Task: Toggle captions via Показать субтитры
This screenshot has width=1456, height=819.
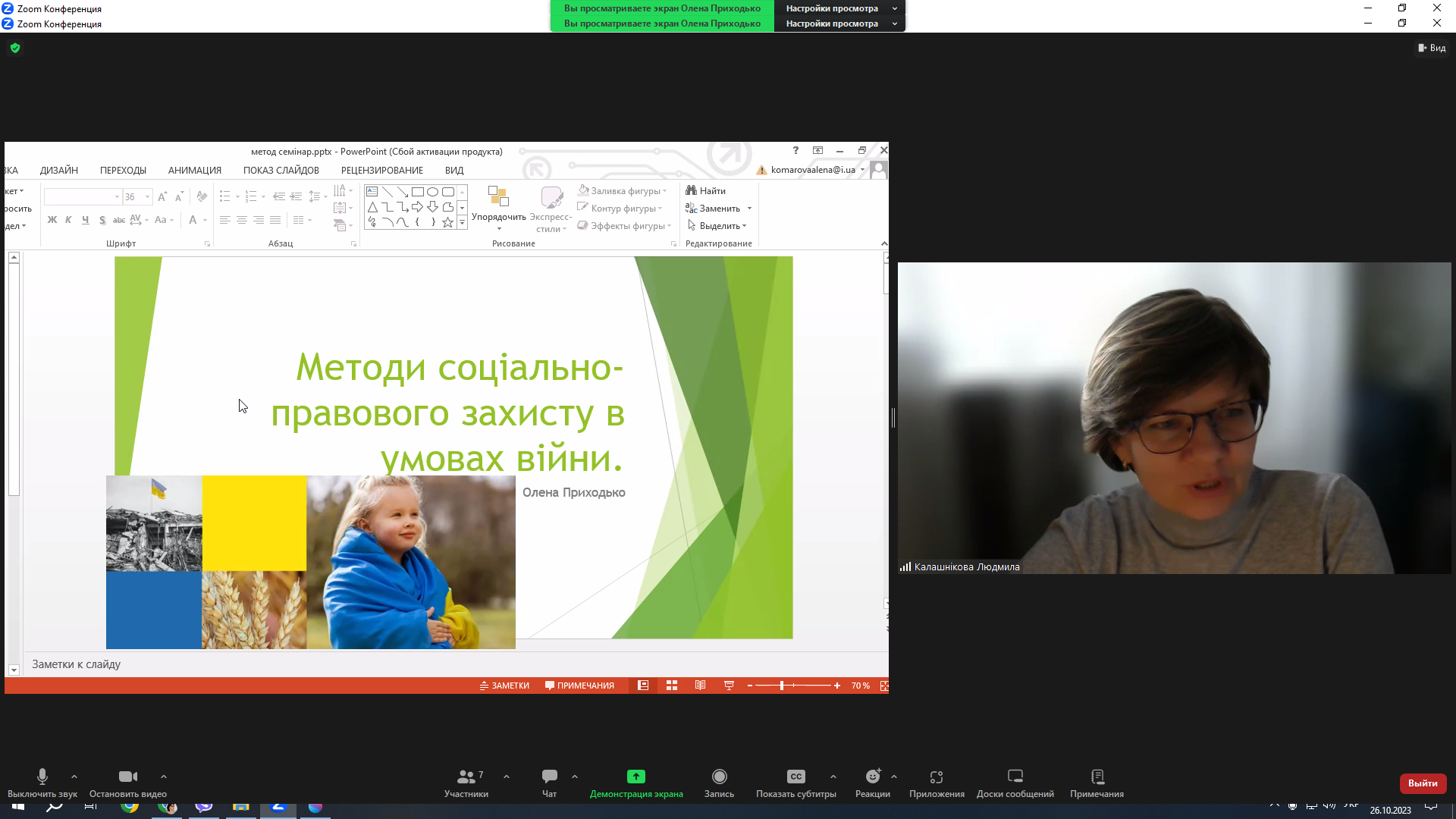Action: pos(795,783)
